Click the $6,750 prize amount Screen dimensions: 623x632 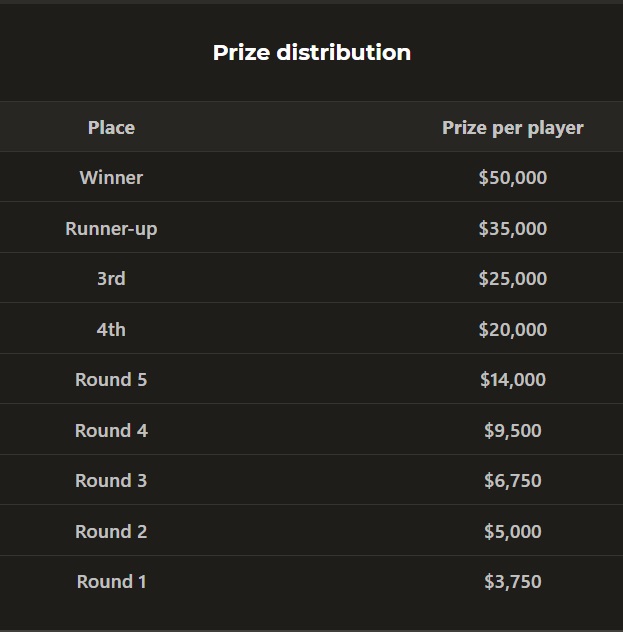click(x=513, y=480)
